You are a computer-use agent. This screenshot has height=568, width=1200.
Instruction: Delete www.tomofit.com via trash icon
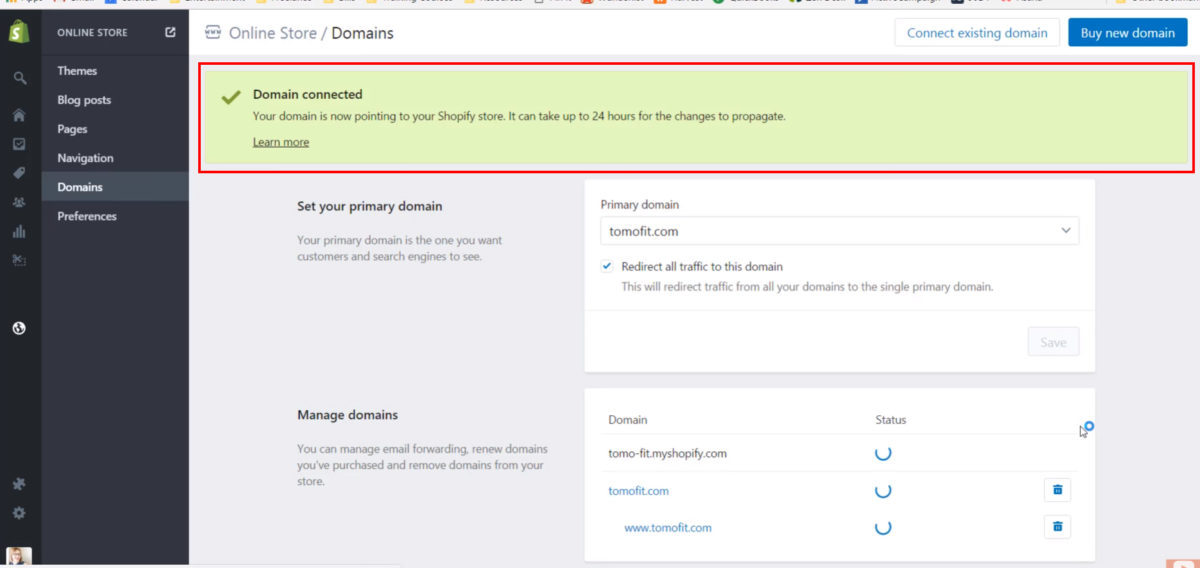click(x=1057, y=527)
